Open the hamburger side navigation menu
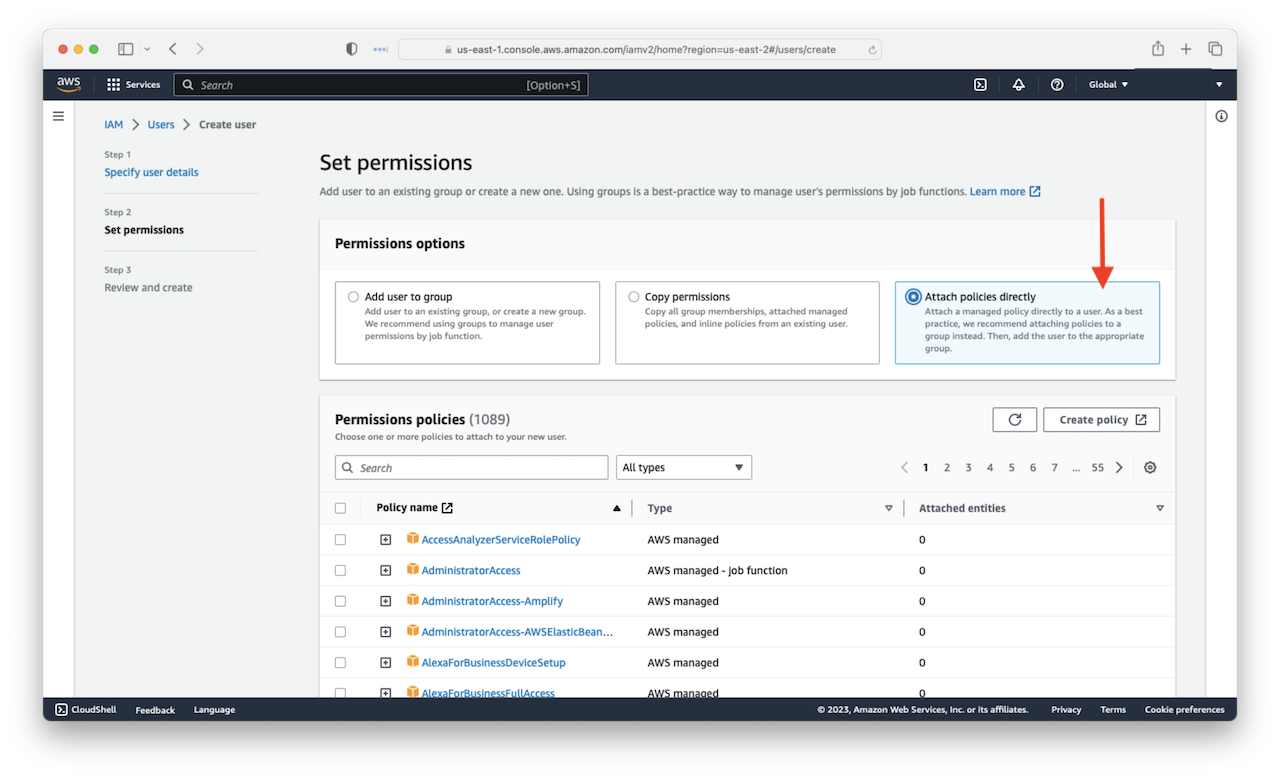 point(58,116)
